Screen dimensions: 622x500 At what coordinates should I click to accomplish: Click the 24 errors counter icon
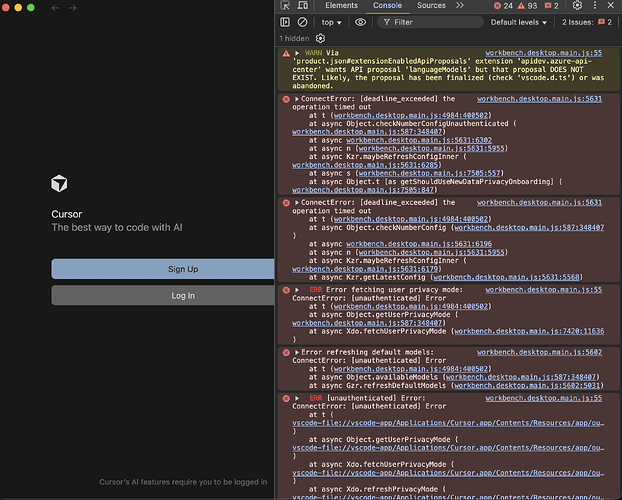(497, 6)
